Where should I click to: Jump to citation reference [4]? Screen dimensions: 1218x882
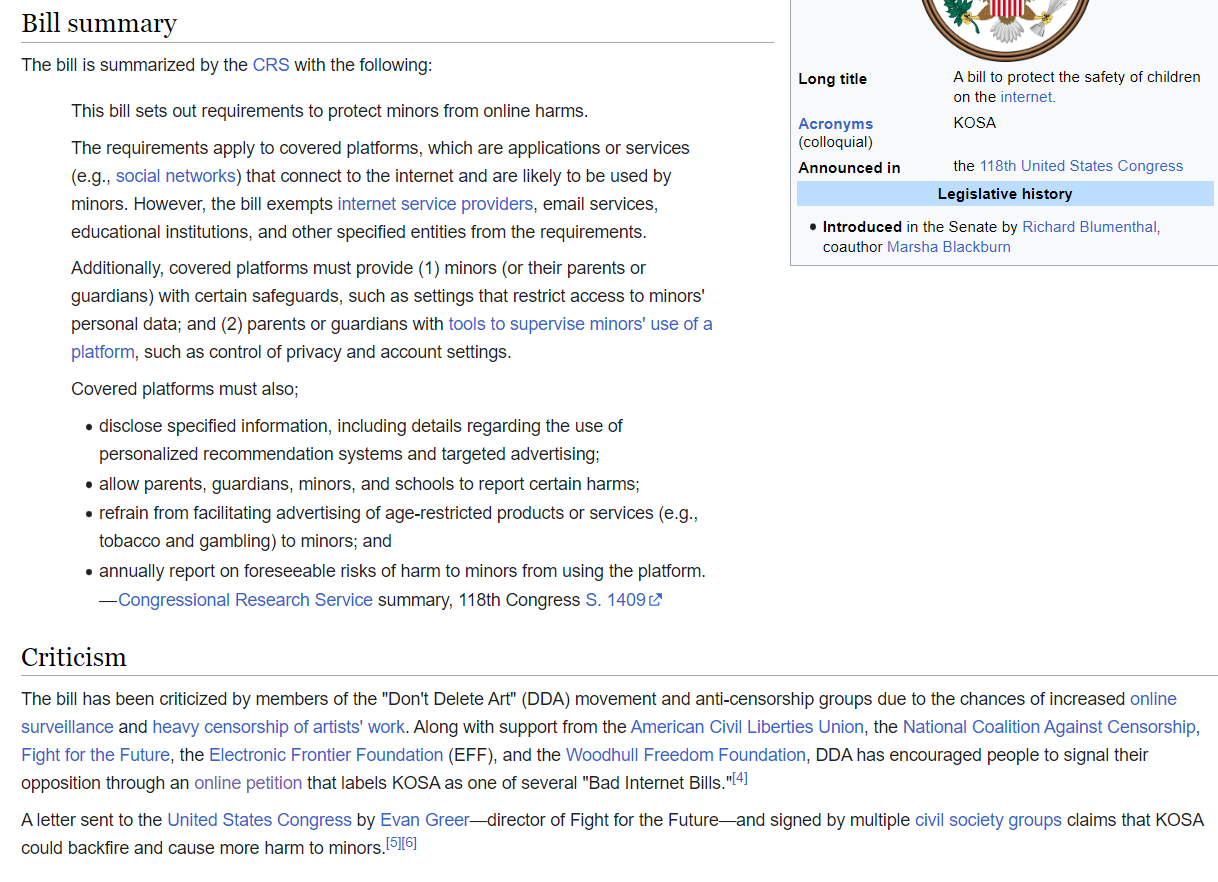[740, 778]
